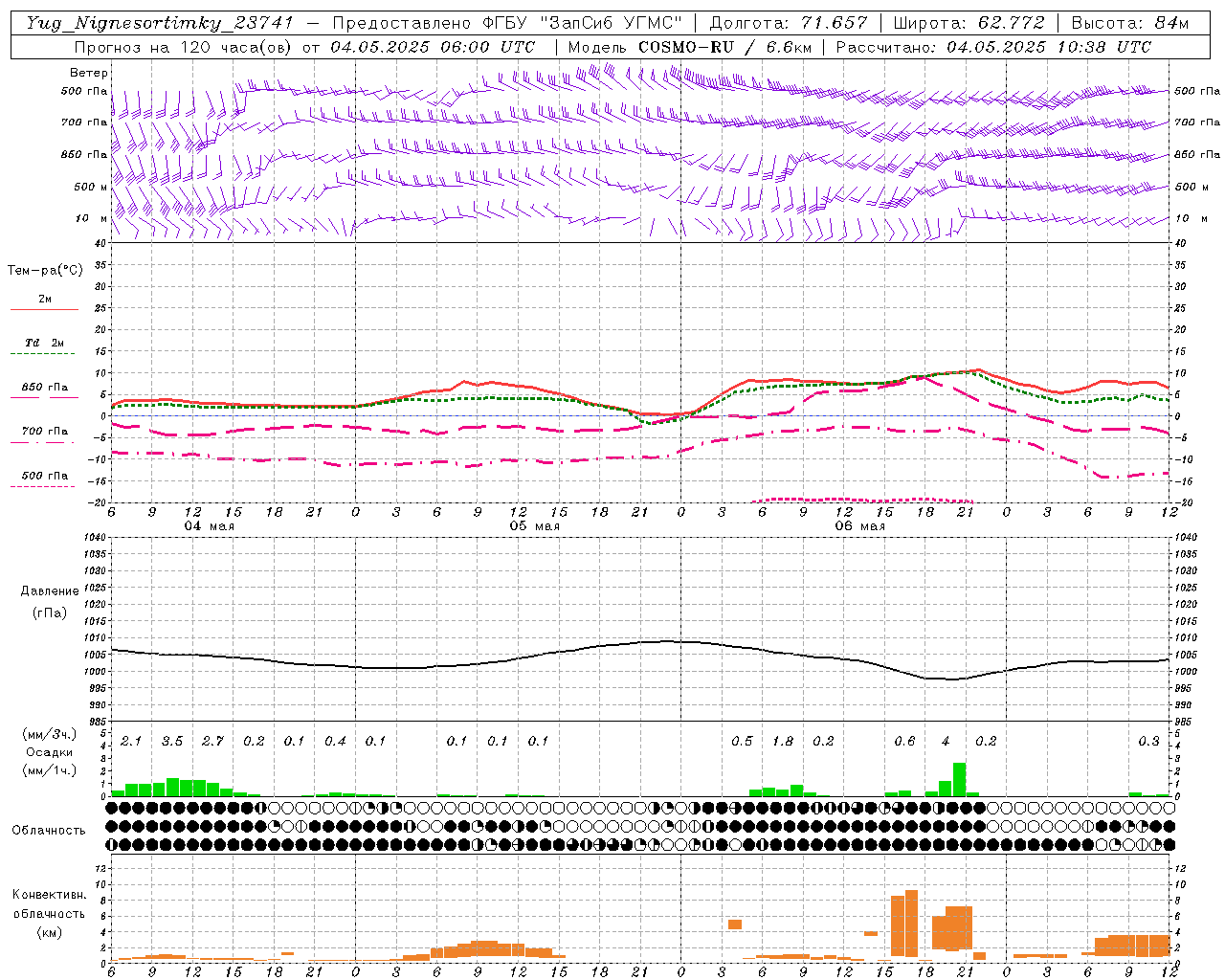This screenshot has height=980, width=1225.
Task: Click the dashed line sample under "Td 2м"
Action: tap(44, 354)
